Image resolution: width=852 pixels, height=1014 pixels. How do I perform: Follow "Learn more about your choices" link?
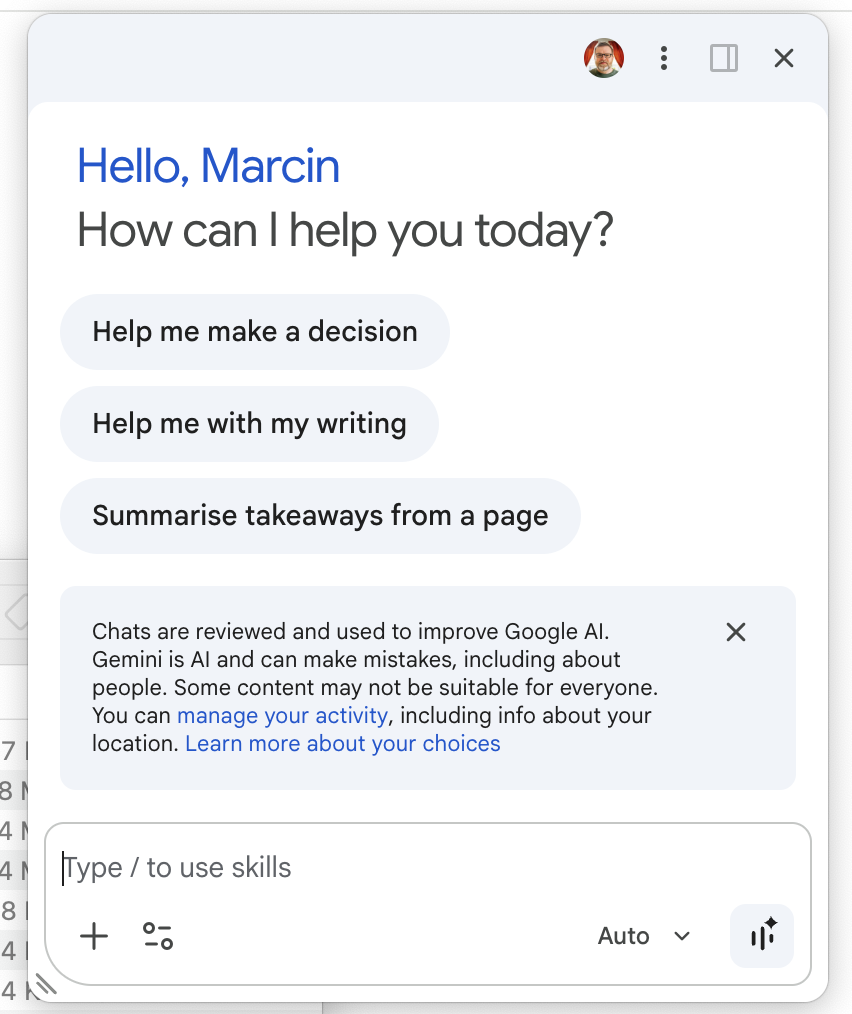(x=343, y=744)
